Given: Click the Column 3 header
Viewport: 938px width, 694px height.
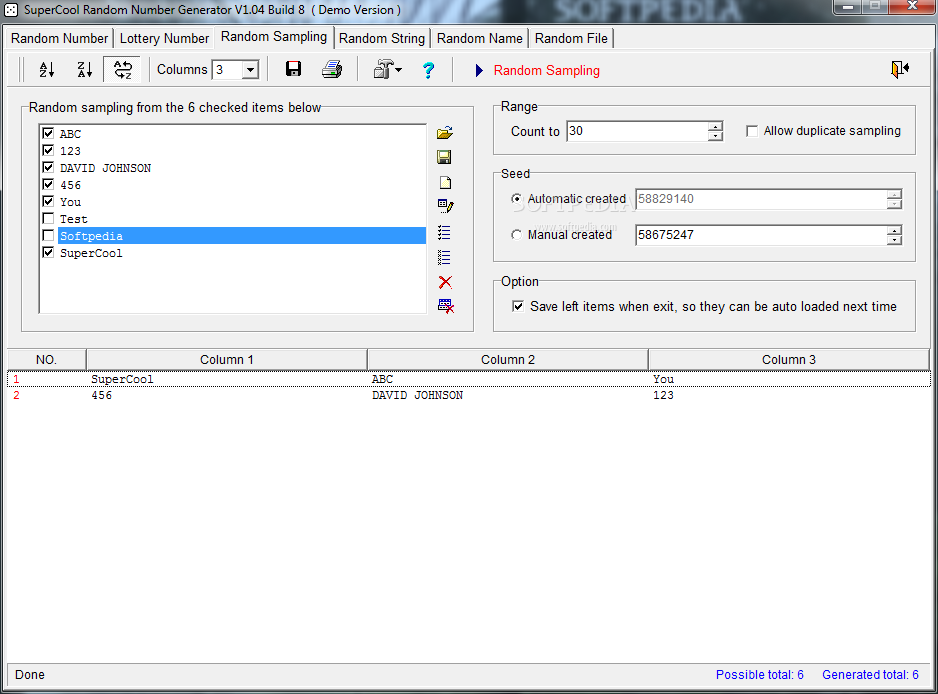Looking at the screenshot, I should point(788,360).
